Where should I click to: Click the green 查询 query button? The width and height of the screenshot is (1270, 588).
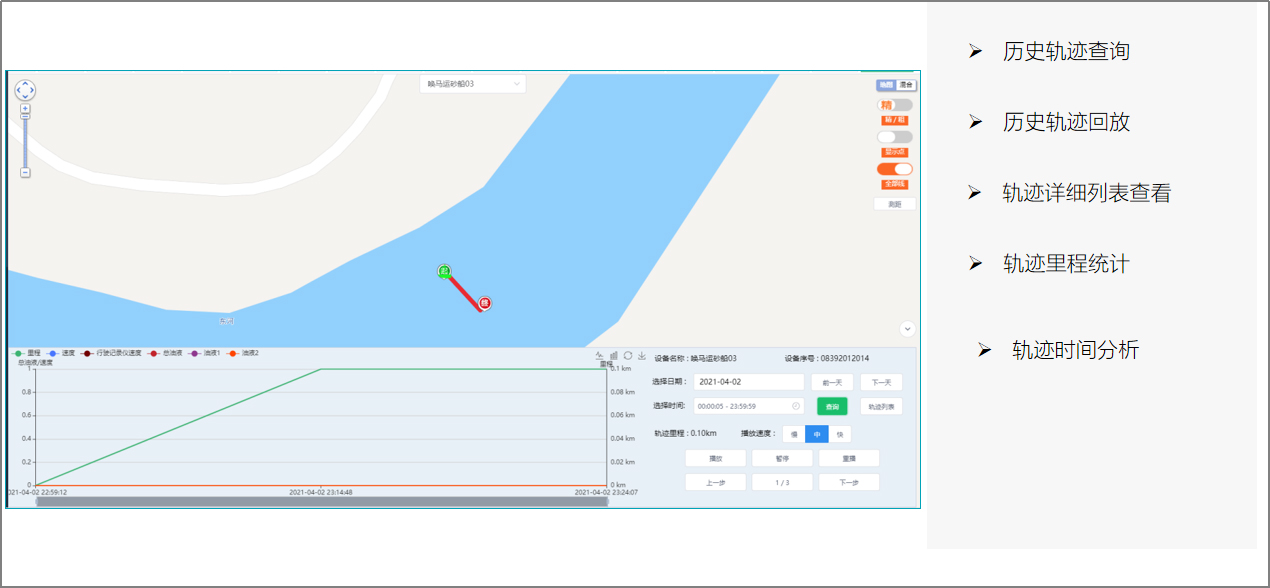pos(832,406)
